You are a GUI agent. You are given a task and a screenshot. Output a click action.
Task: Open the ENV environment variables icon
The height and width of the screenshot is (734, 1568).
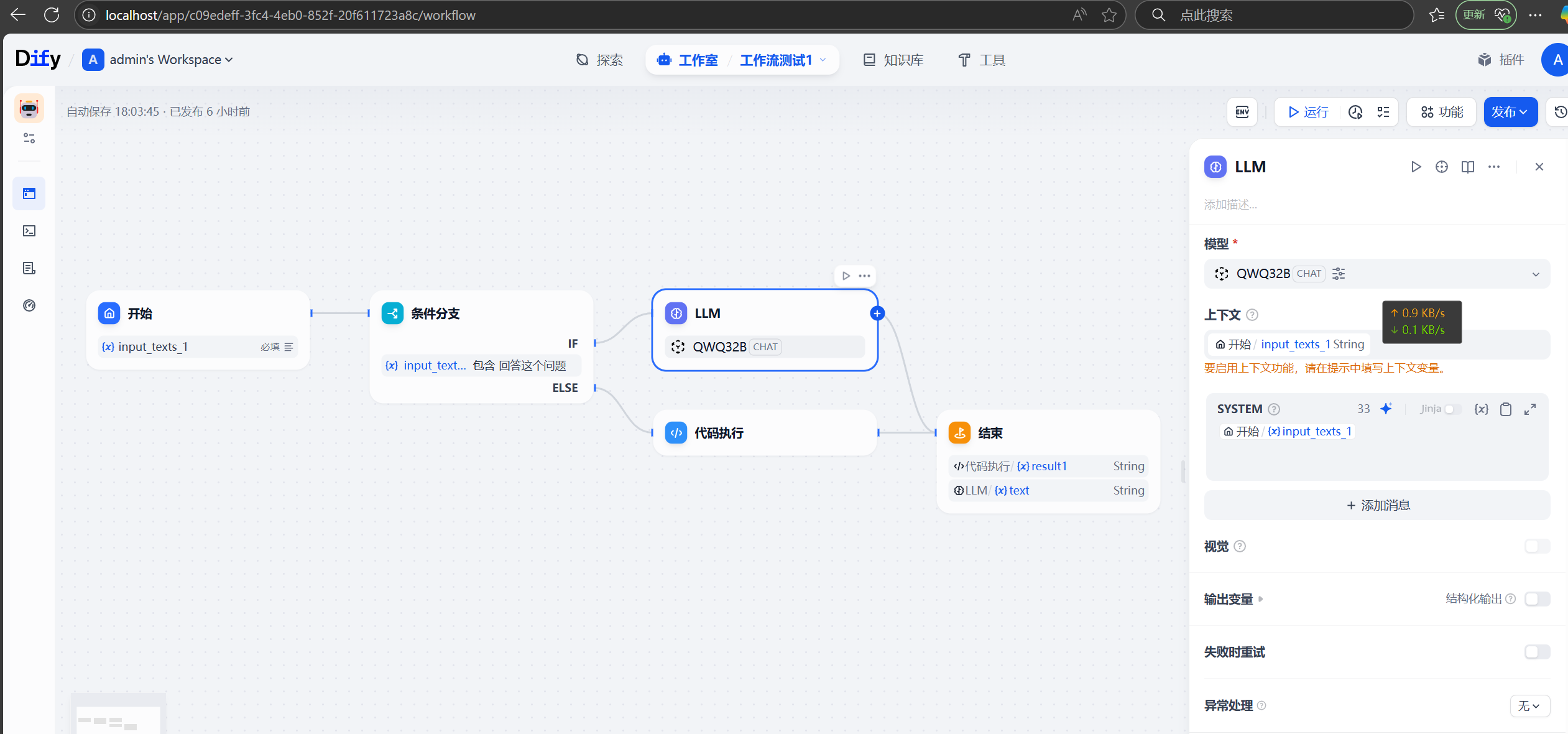(x=1242, y=112)
